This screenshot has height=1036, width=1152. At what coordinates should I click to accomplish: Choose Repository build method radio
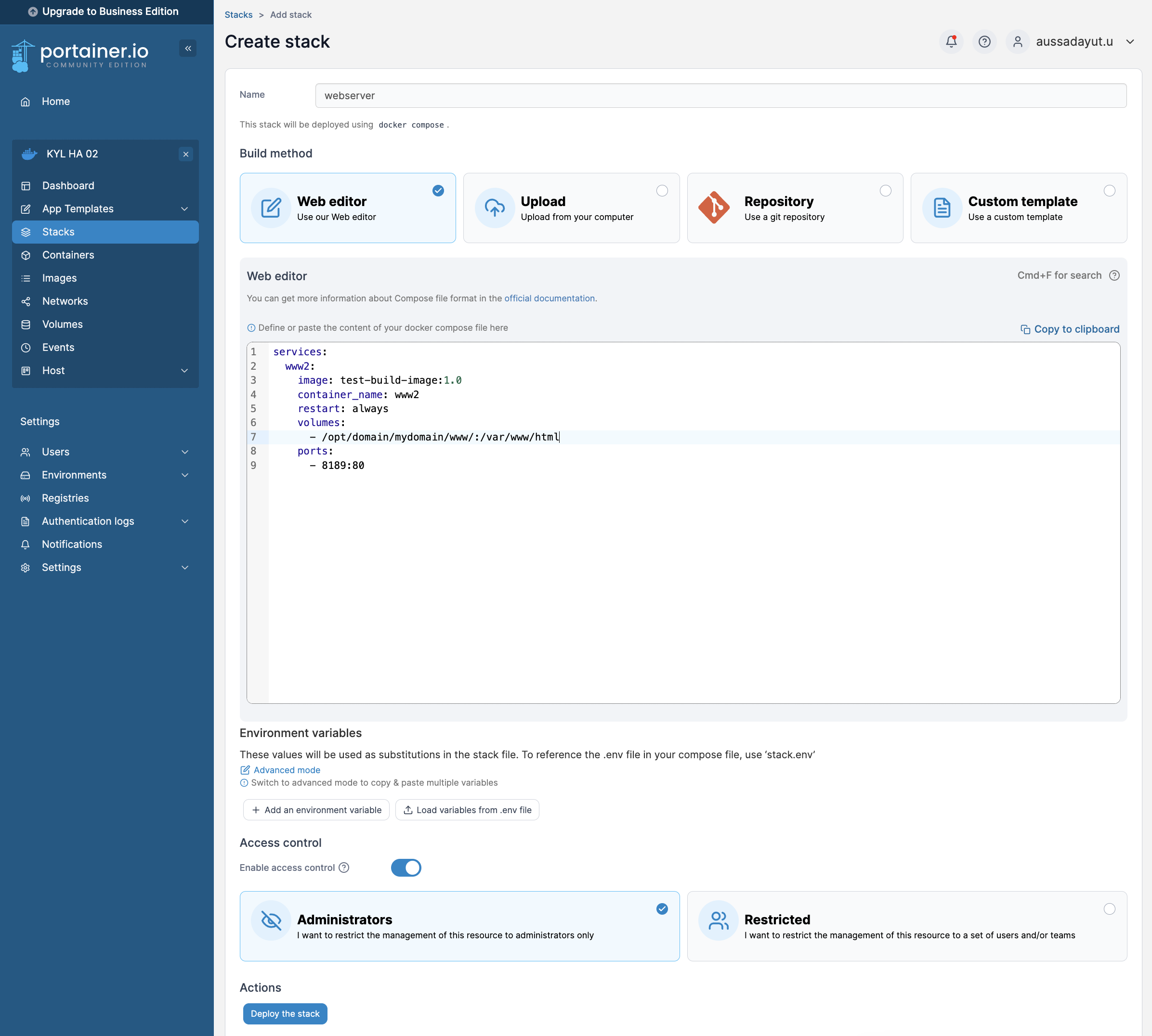(x=886, y=191)
